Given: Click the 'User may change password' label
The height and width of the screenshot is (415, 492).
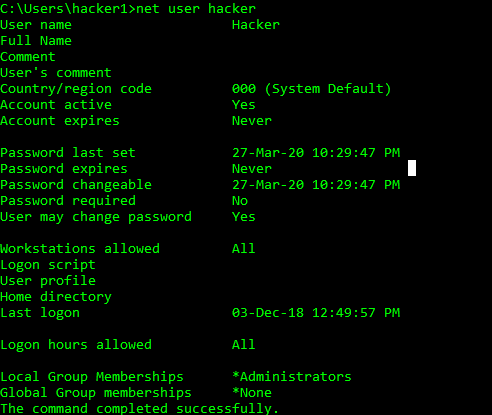Looking at the screenshot, I should click(96, 217).
